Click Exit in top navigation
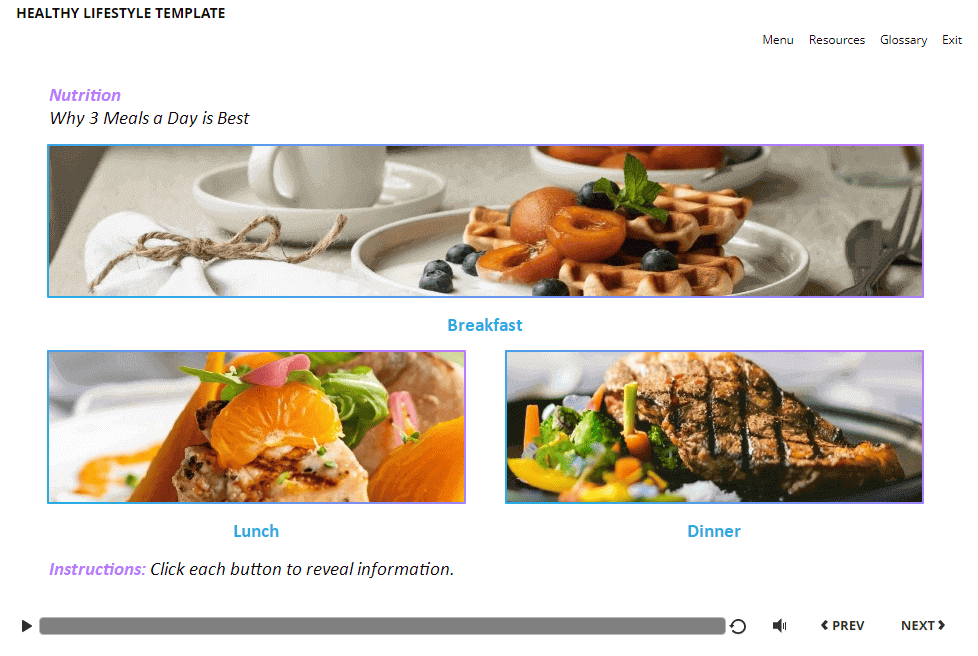The height and width of the screenshot is (656, 978). (952, 40)
